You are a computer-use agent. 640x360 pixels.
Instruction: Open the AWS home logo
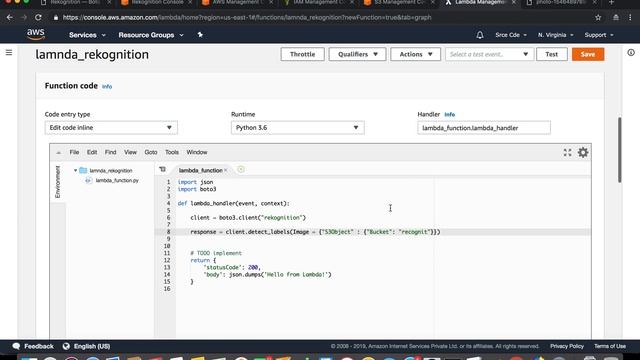click(36, 35)
